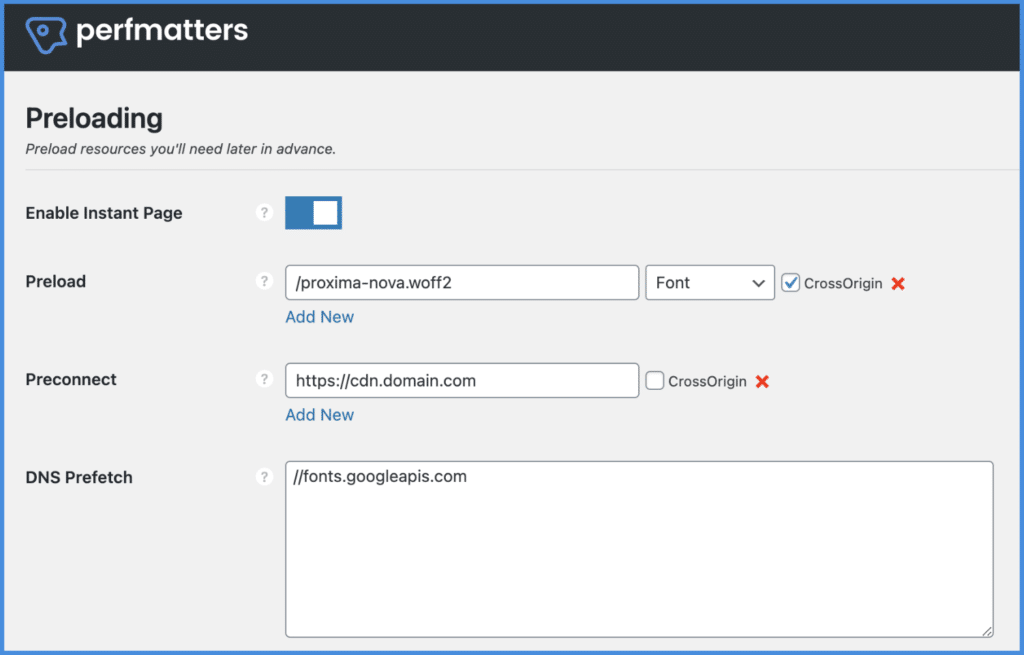
Task: Click Add New under Preconnect
Action: click(319, 415)
